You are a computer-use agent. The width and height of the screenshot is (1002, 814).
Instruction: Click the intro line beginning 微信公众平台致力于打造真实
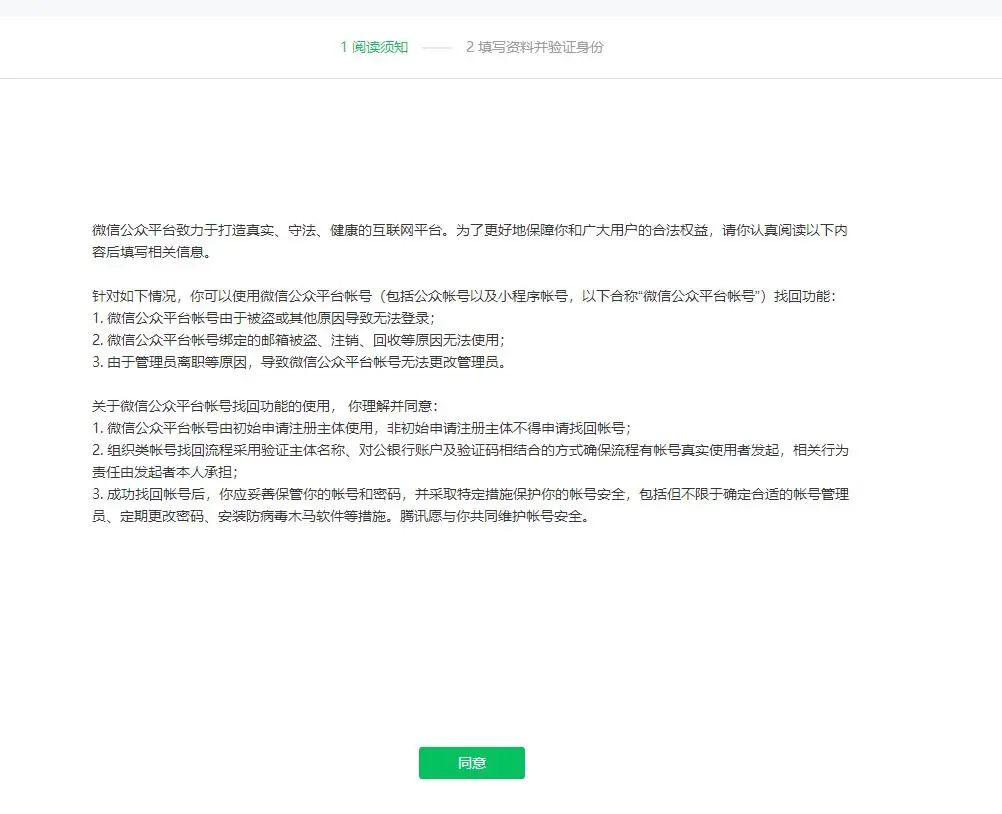(470, 231)
